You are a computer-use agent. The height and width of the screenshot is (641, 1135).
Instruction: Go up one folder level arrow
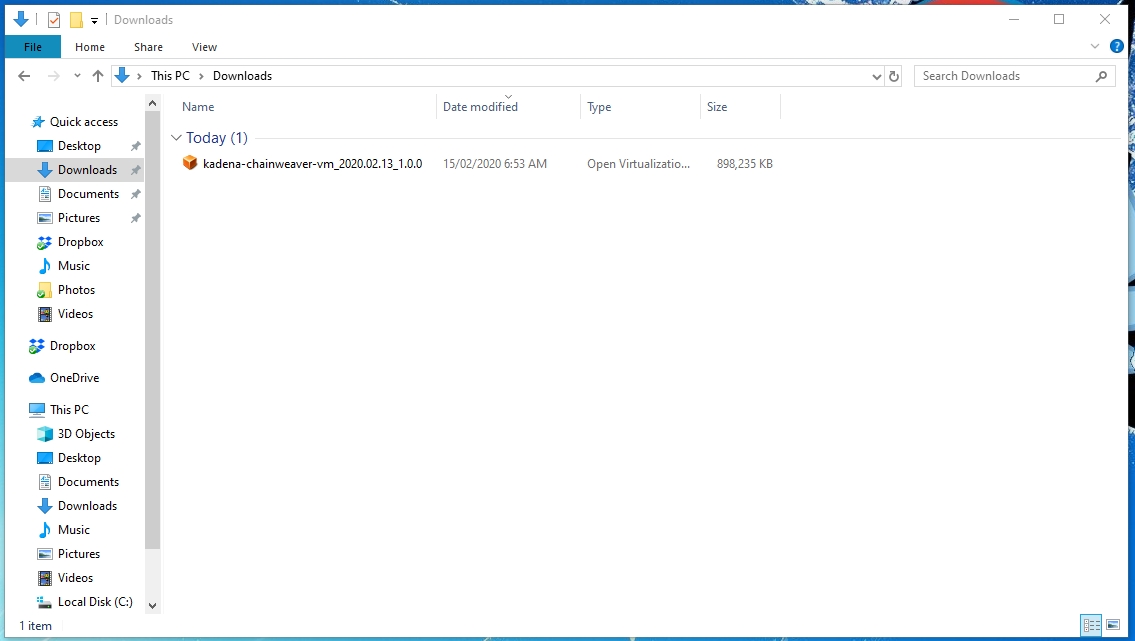coord(97,76)
